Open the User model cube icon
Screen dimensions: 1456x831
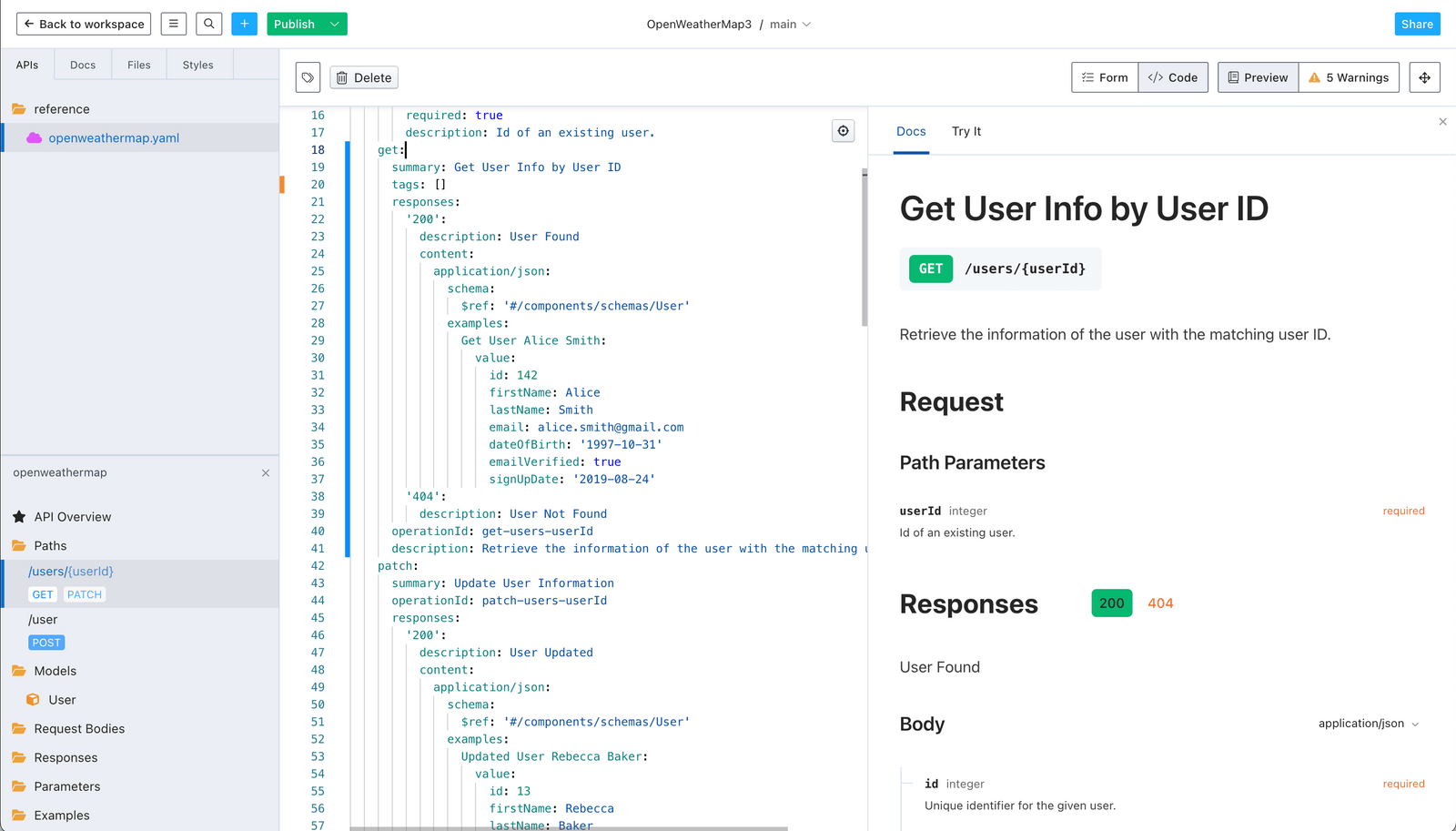click(33, 700)
